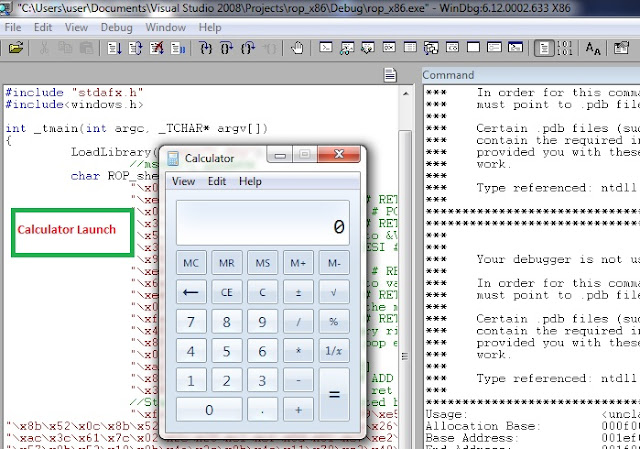Open Calculator Help menu
The height and width of the screenshot is (449, 640).
tap(250, 181)
